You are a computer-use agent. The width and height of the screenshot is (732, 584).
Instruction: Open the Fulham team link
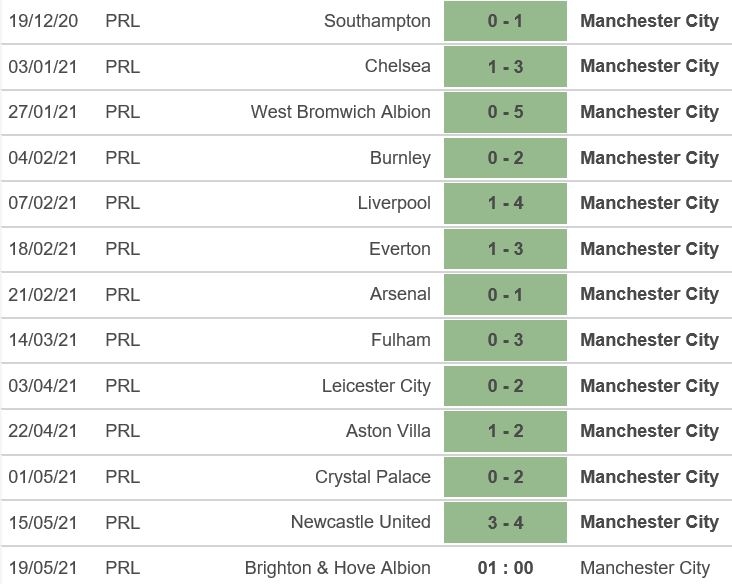401,340
